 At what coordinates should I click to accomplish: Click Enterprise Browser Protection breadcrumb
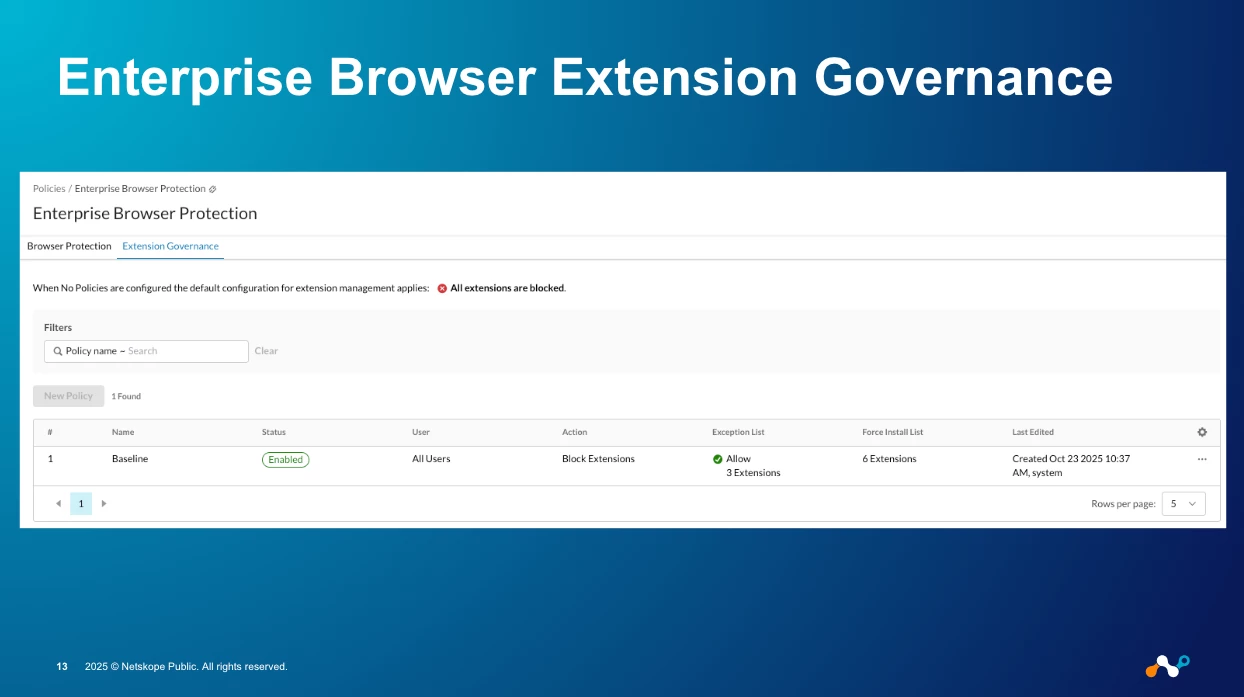[x=140, y=189]
